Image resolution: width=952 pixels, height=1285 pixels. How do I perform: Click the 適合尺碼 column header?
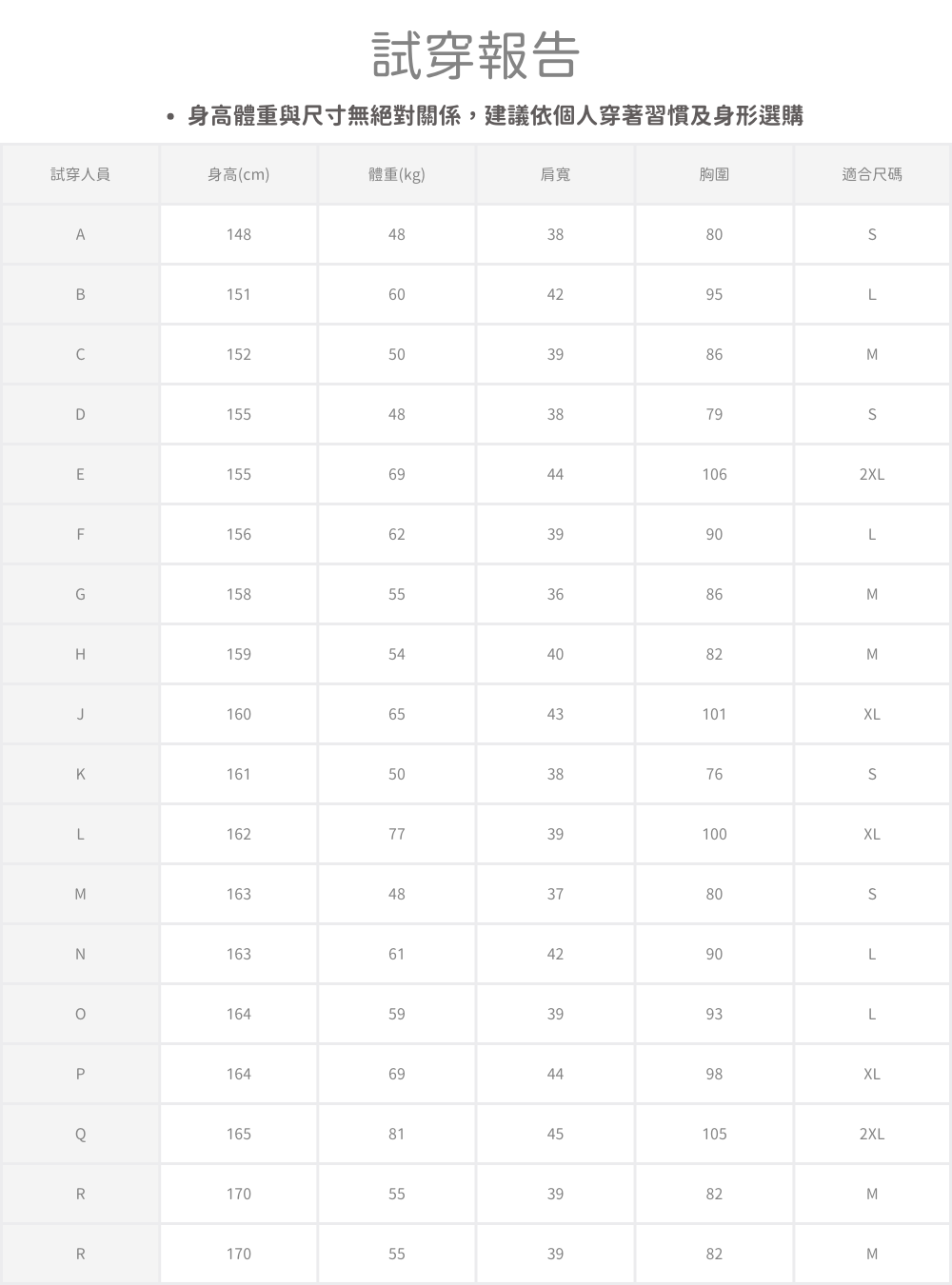point(872,174)
